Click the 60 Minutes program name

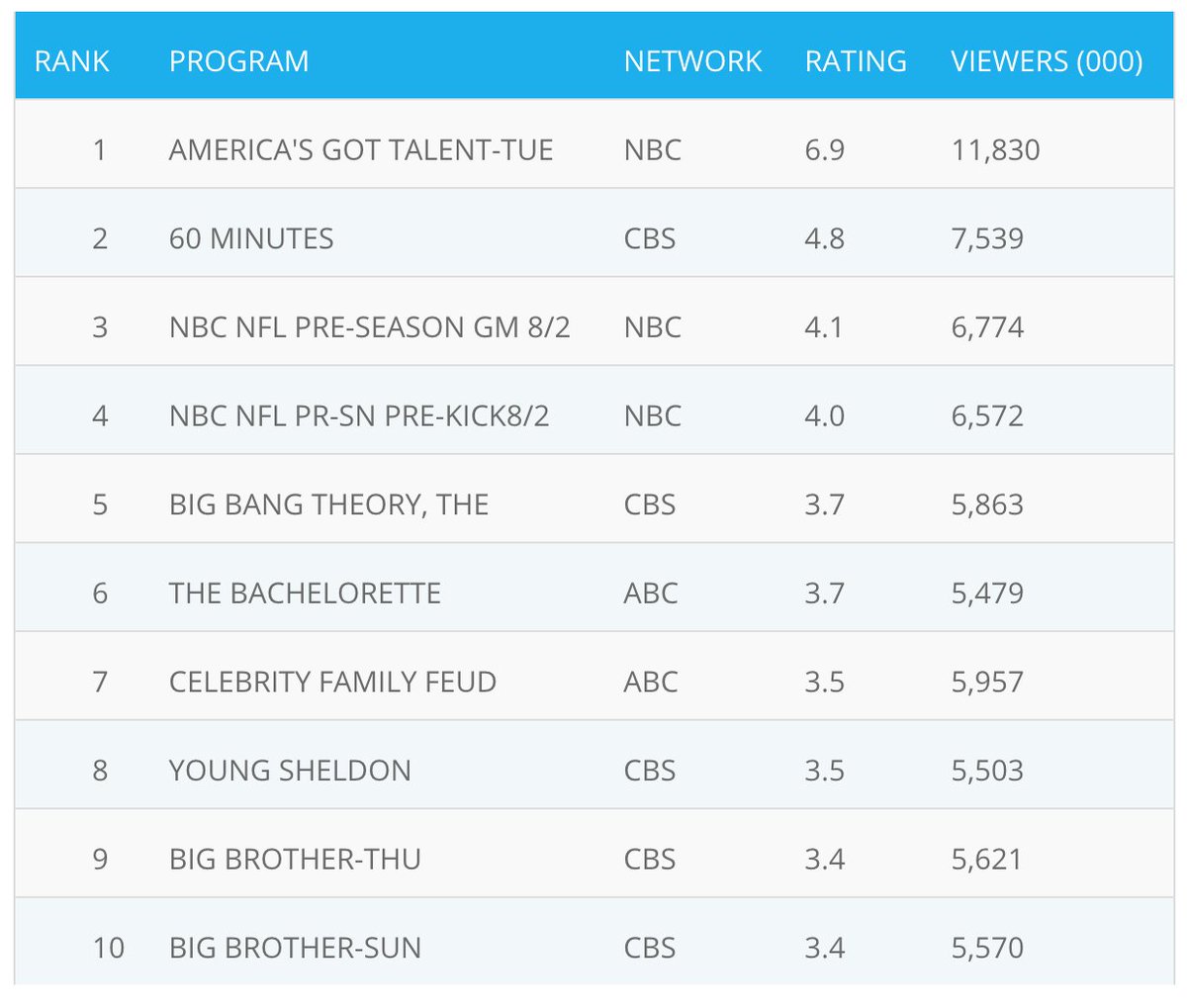pos(251,238)
